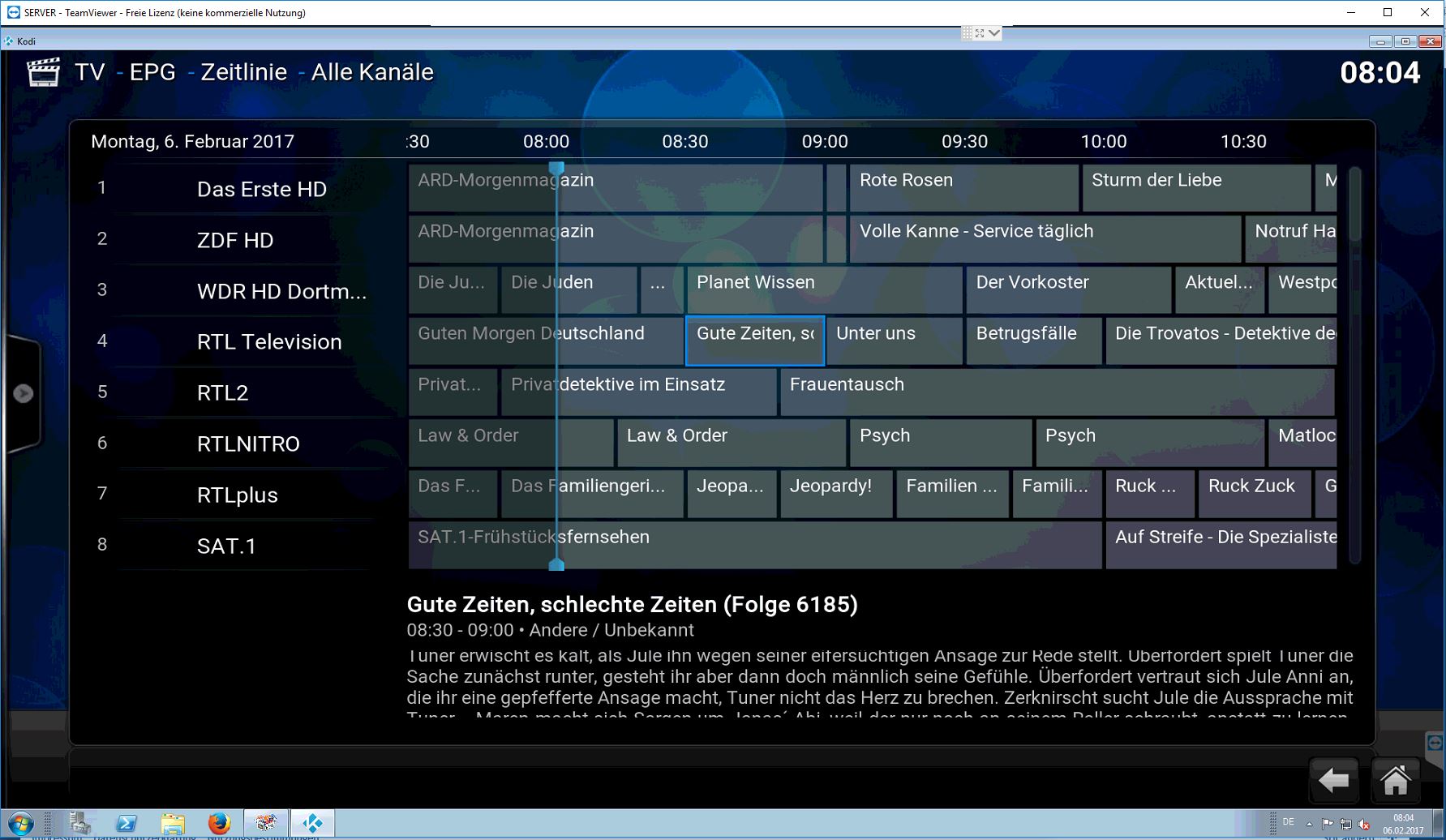Open PowerShell from the taskbar
Viewport: 1446px width, 840px height.
coord(126,824)
